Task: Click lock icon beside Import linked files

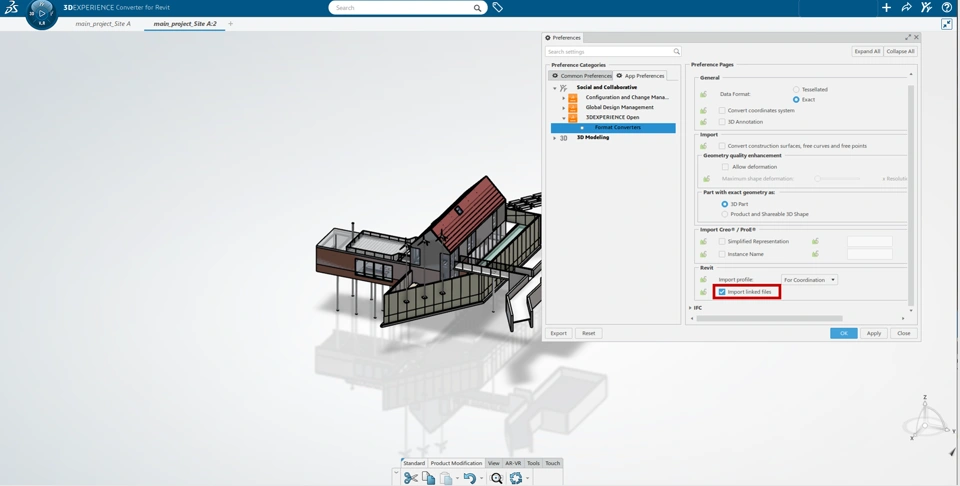Action: pyautogui.click(x=703, y=292)
